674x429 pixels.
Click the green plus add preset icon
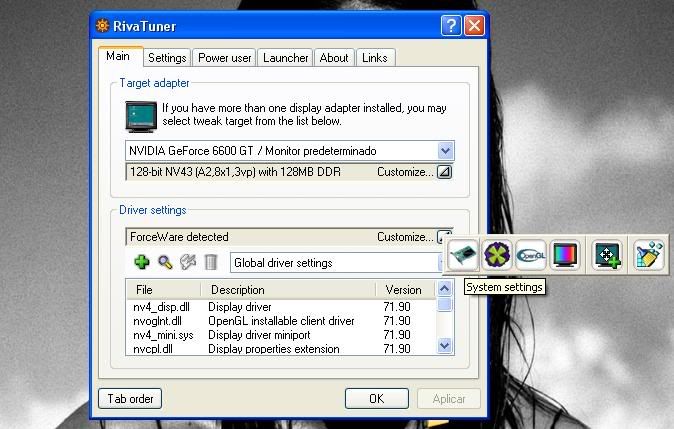click(142, 262)
